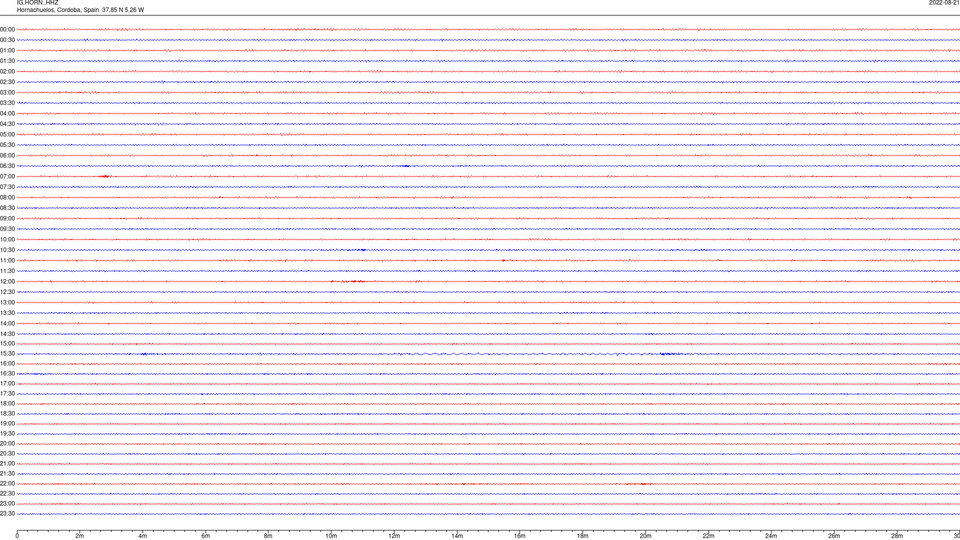Click the 2m tick label on time axis

[80, 536]
